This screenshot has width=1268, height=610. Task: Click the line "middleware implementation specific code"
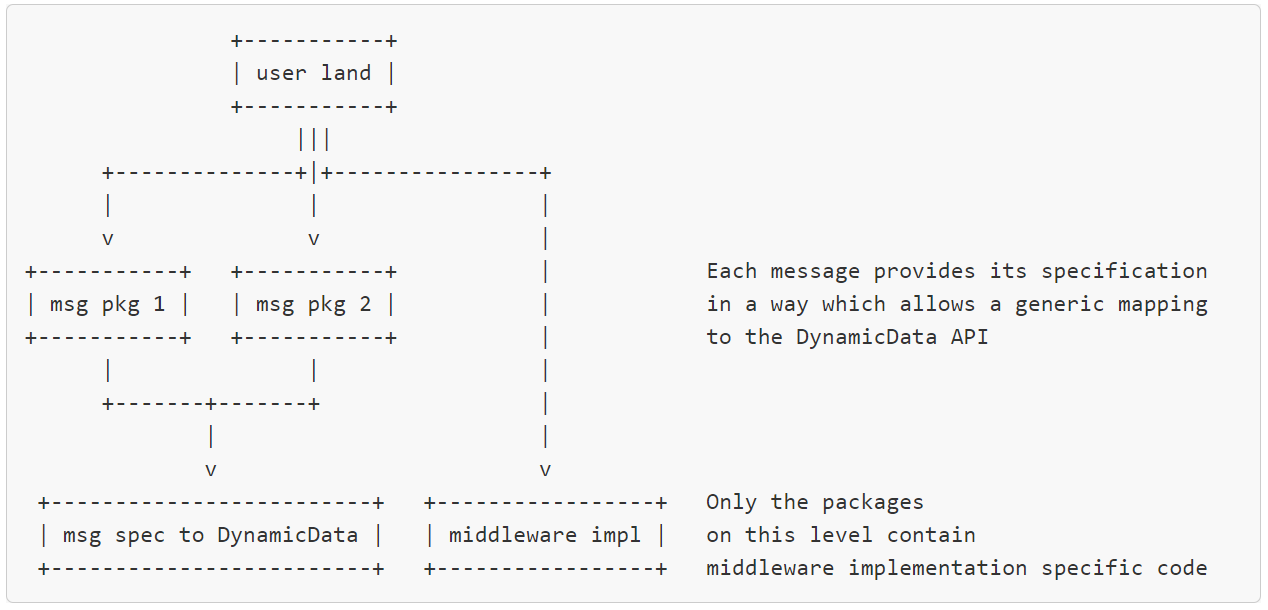click(x=957, y=568)
